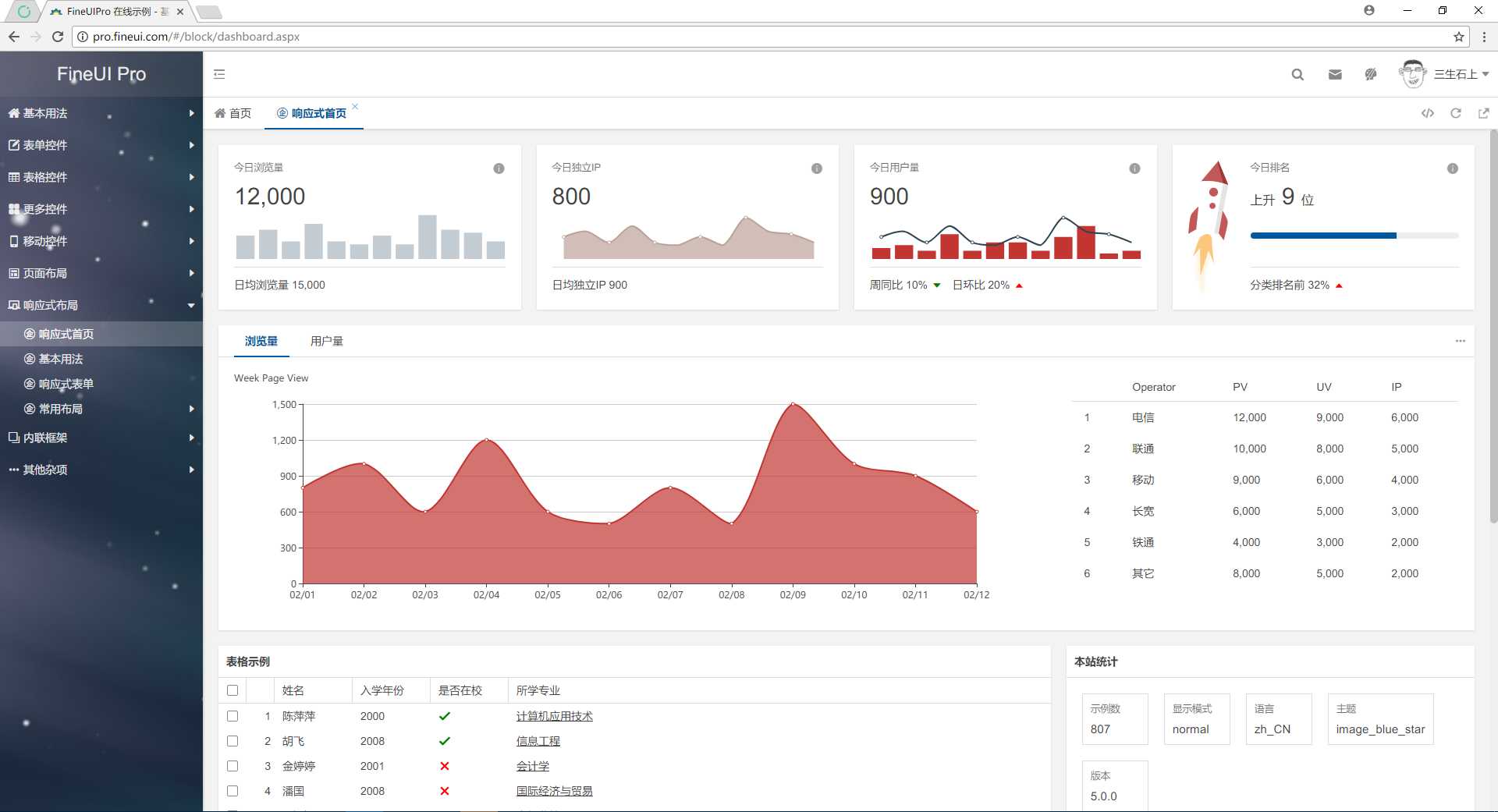Expand the 基本用法 top-level menu
The height and width of the screenshot is (812, 1498).
click(x=101, y=113)
